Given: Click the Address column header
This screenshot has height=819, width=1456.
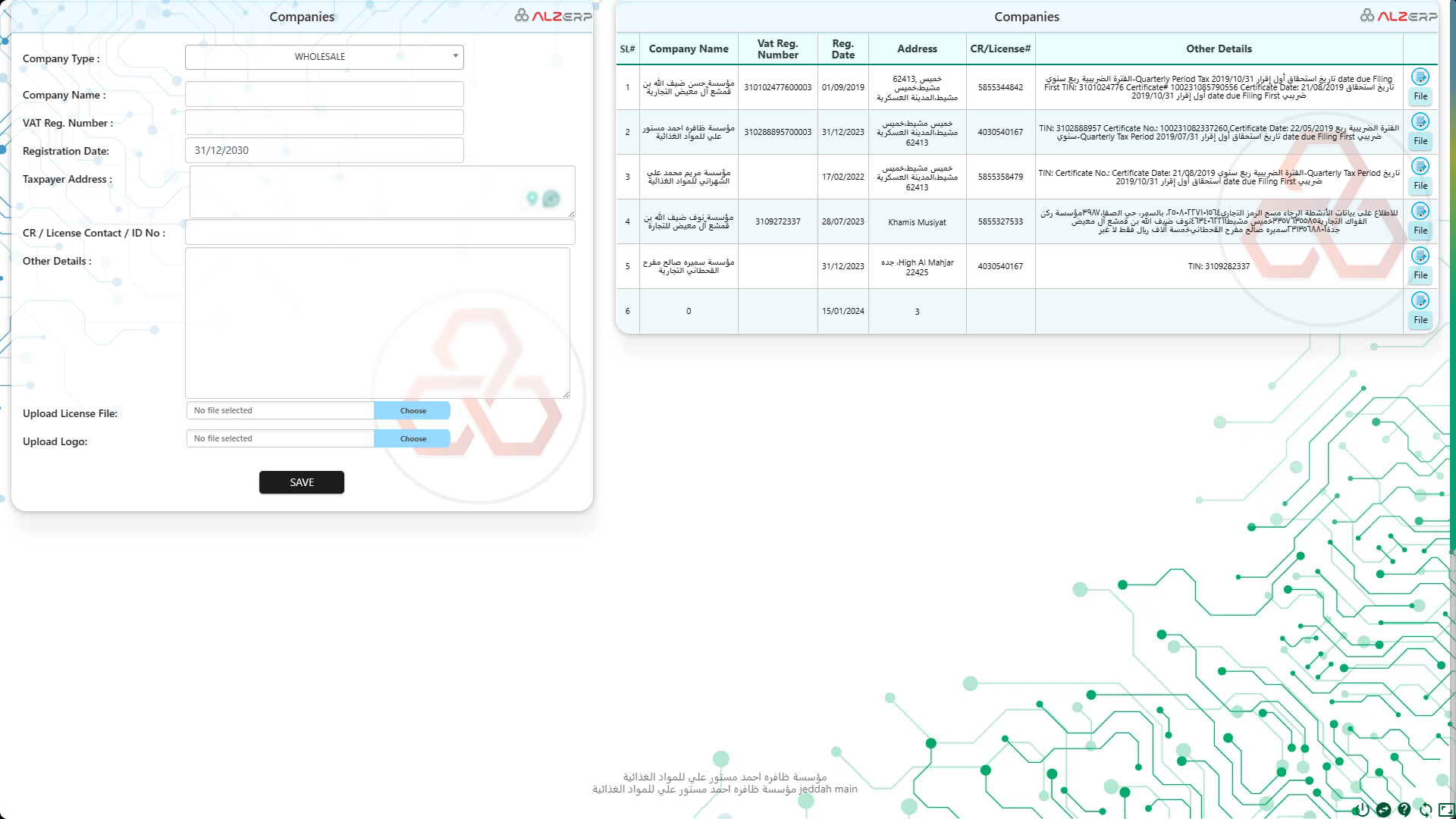Looking at the screenshot, I should (918, 49).
